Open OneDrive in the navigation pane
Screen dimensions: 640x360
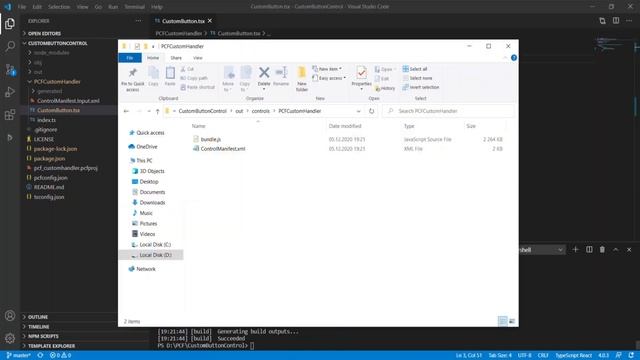[147, 147]
